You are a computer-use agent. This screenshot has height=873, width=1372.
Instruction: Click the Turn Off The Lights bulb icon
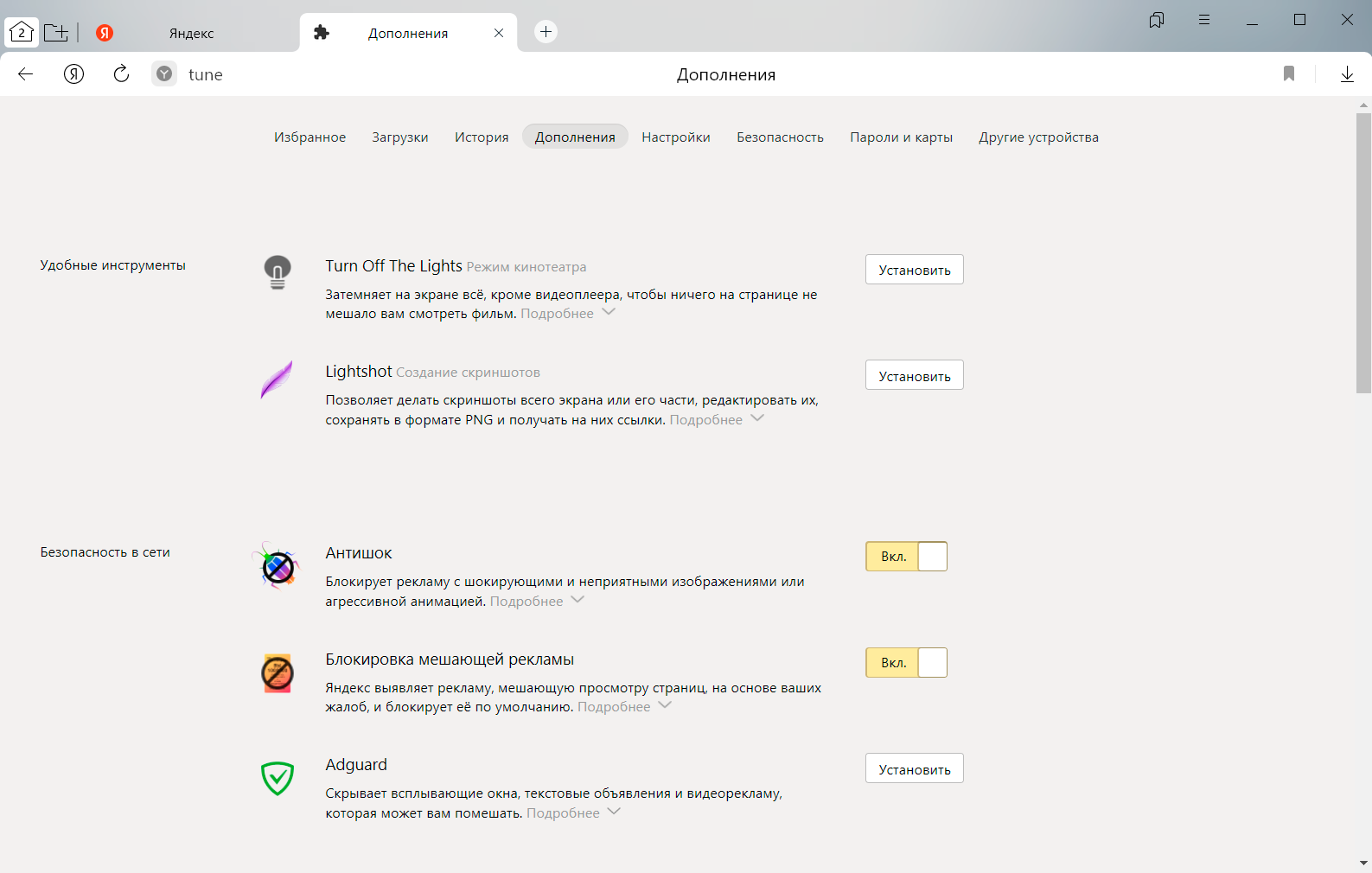278,272
